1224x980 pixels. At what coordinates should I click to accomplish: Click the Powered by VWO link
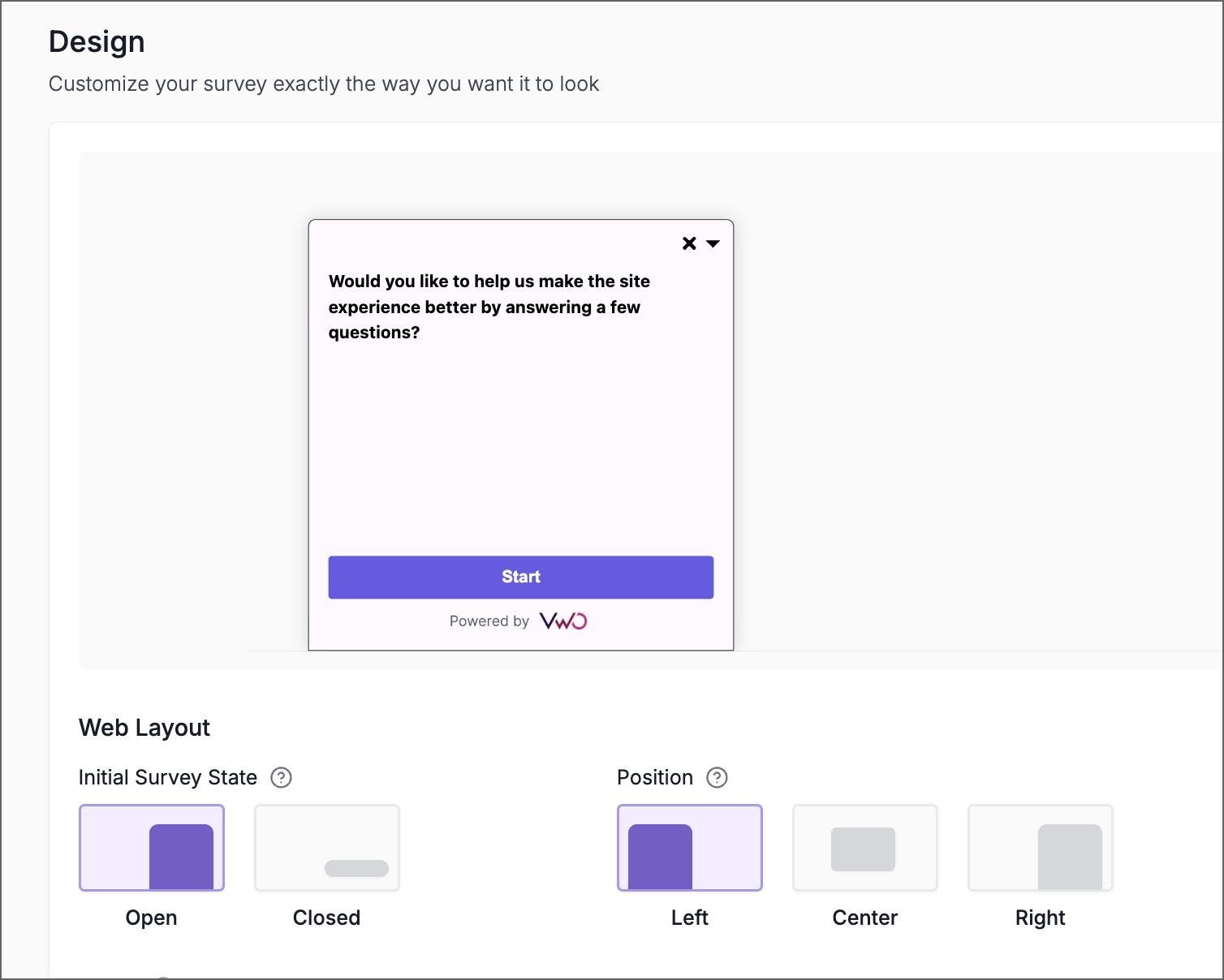[x=519, y=621]
